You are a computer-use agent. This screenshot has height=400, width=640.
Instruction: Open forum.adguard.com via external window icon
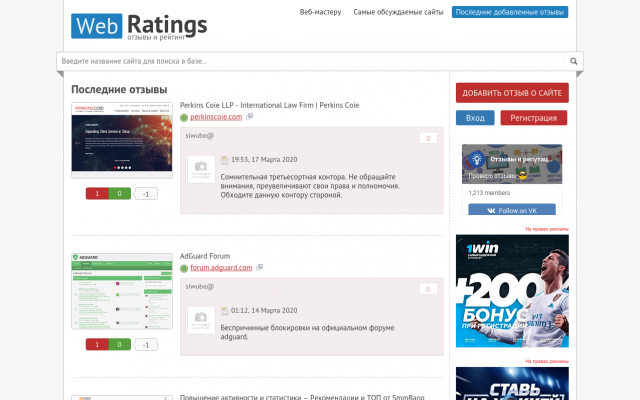pos(259,267)
